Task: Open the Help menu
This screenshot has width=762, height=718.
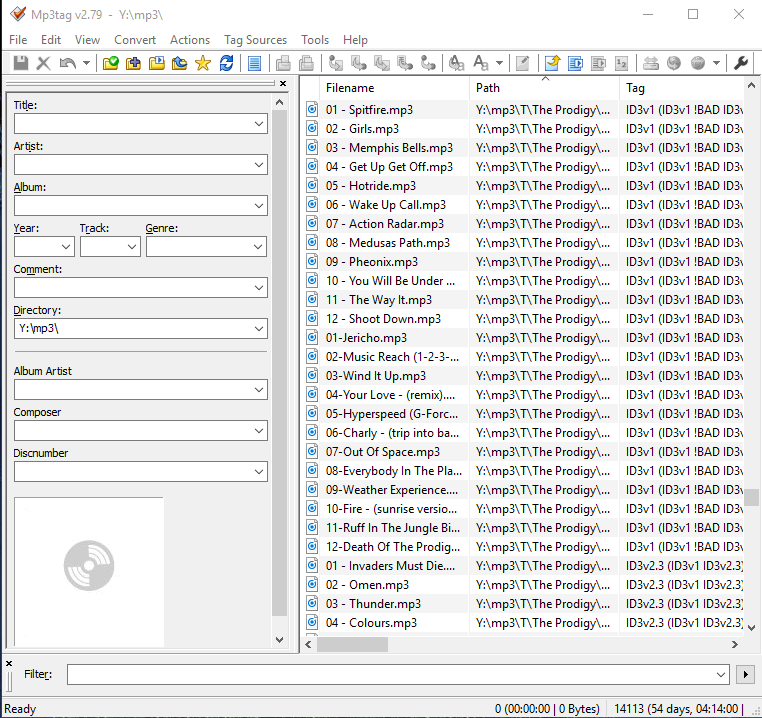Action: pyautogui.click(x=355, y=40)
